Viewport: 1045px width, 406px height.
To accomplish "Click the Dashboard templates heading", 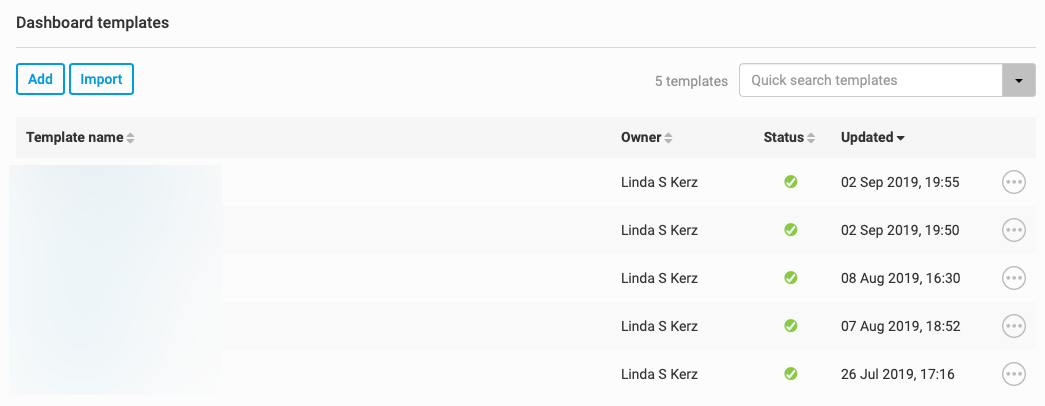I will coord(92,24).
